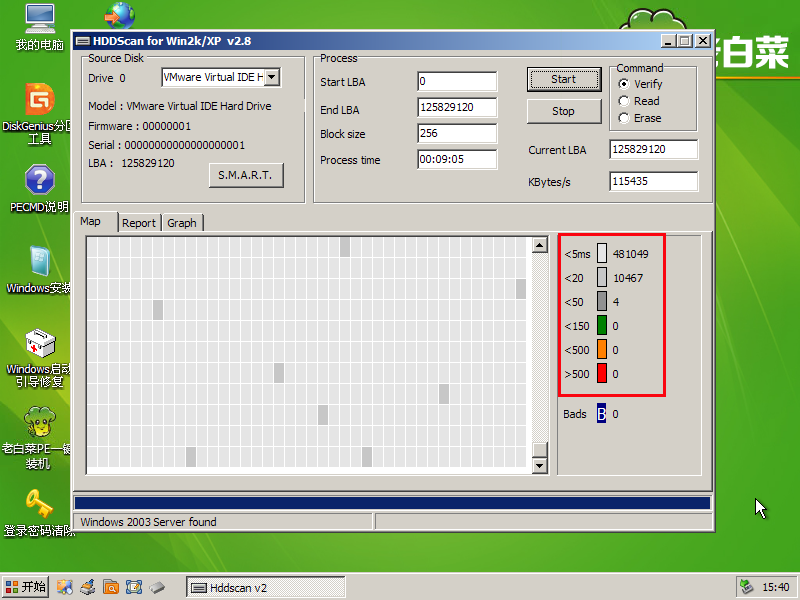Open the orange folder search quick launch icon
The image size is (800, 600).
pyautogui.click(x=111, y=587)
